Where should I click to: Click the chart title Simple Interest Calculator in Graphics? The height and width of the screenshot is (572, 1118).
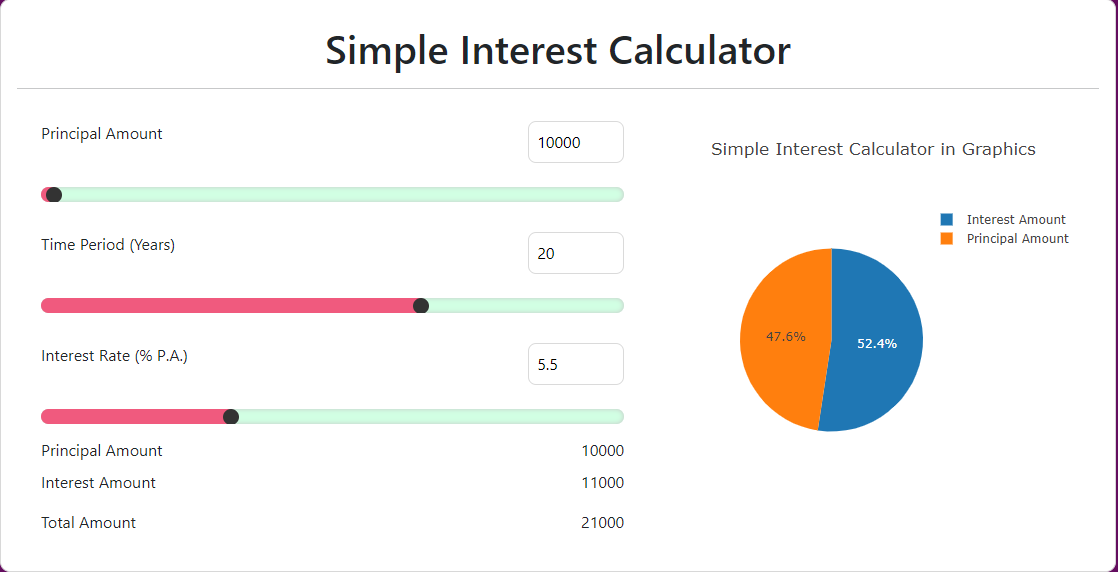tap(873, 150)
